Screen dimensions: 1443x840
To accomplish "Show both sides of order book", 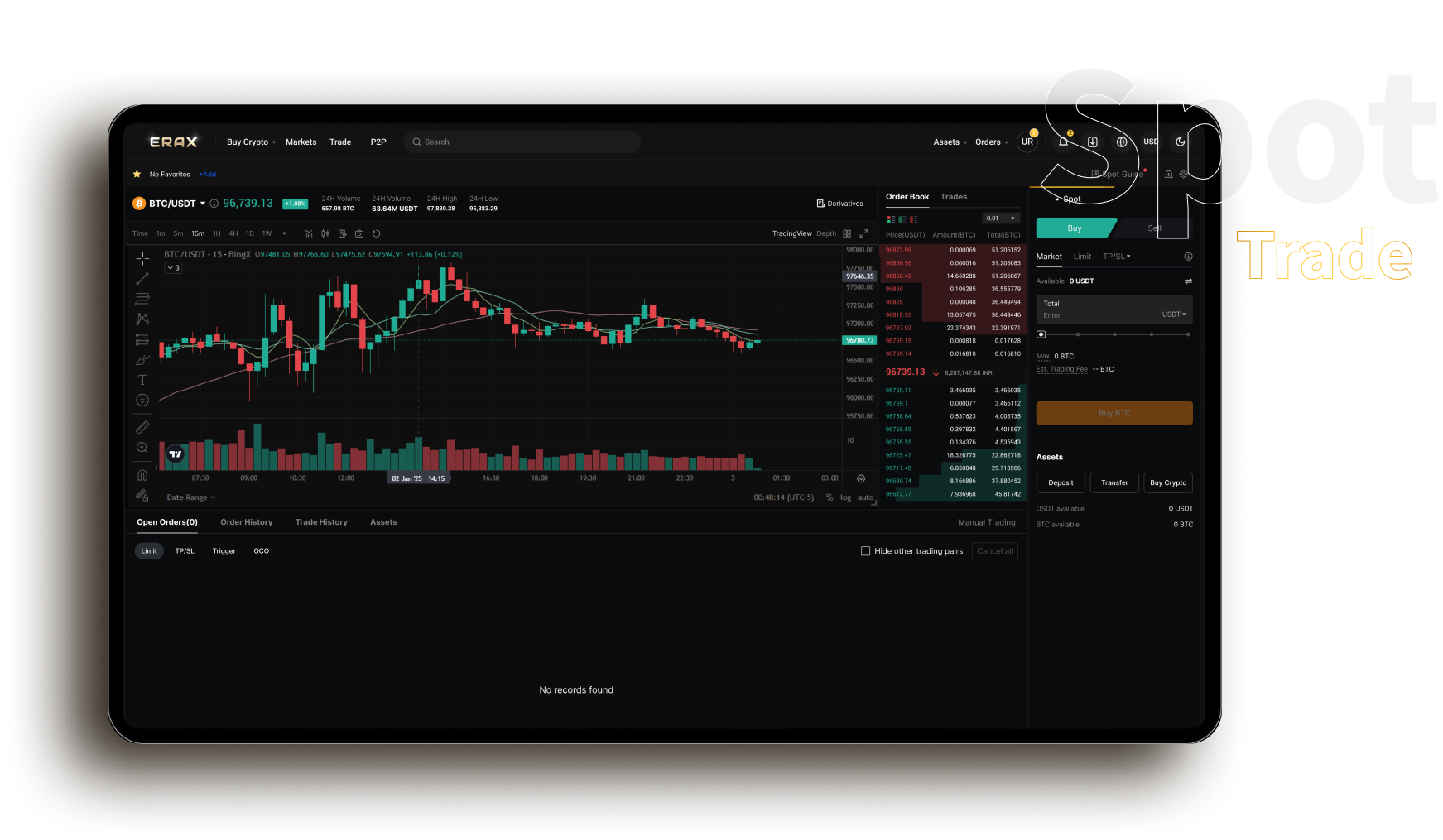I will [892, 219].
